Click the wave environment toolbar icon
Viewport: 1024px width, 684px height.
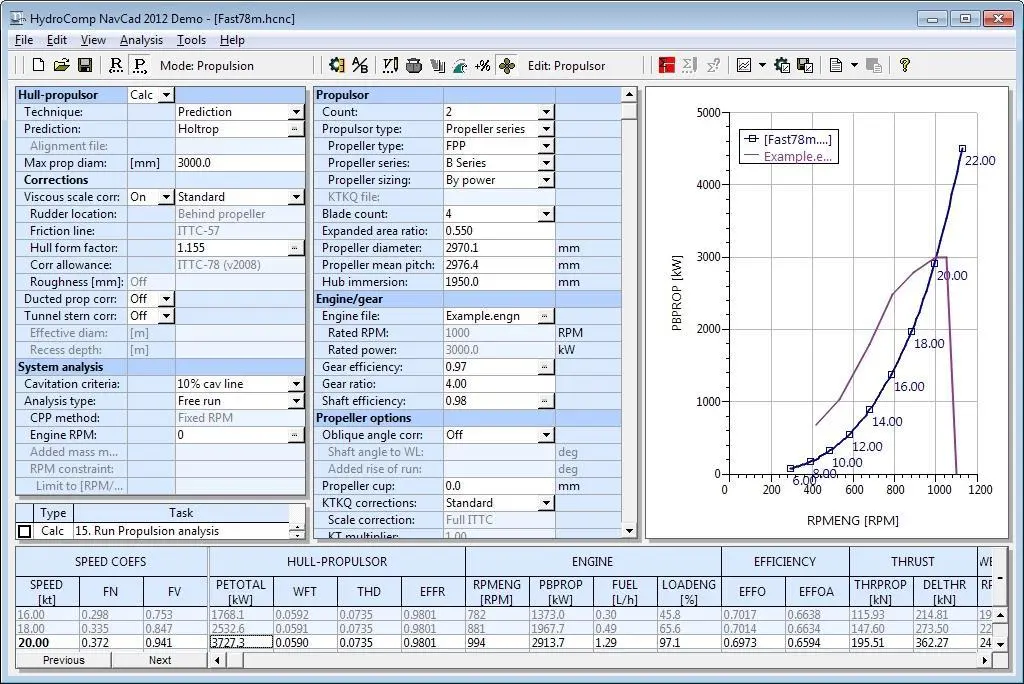pyautogui.click(x=460, y=65)
